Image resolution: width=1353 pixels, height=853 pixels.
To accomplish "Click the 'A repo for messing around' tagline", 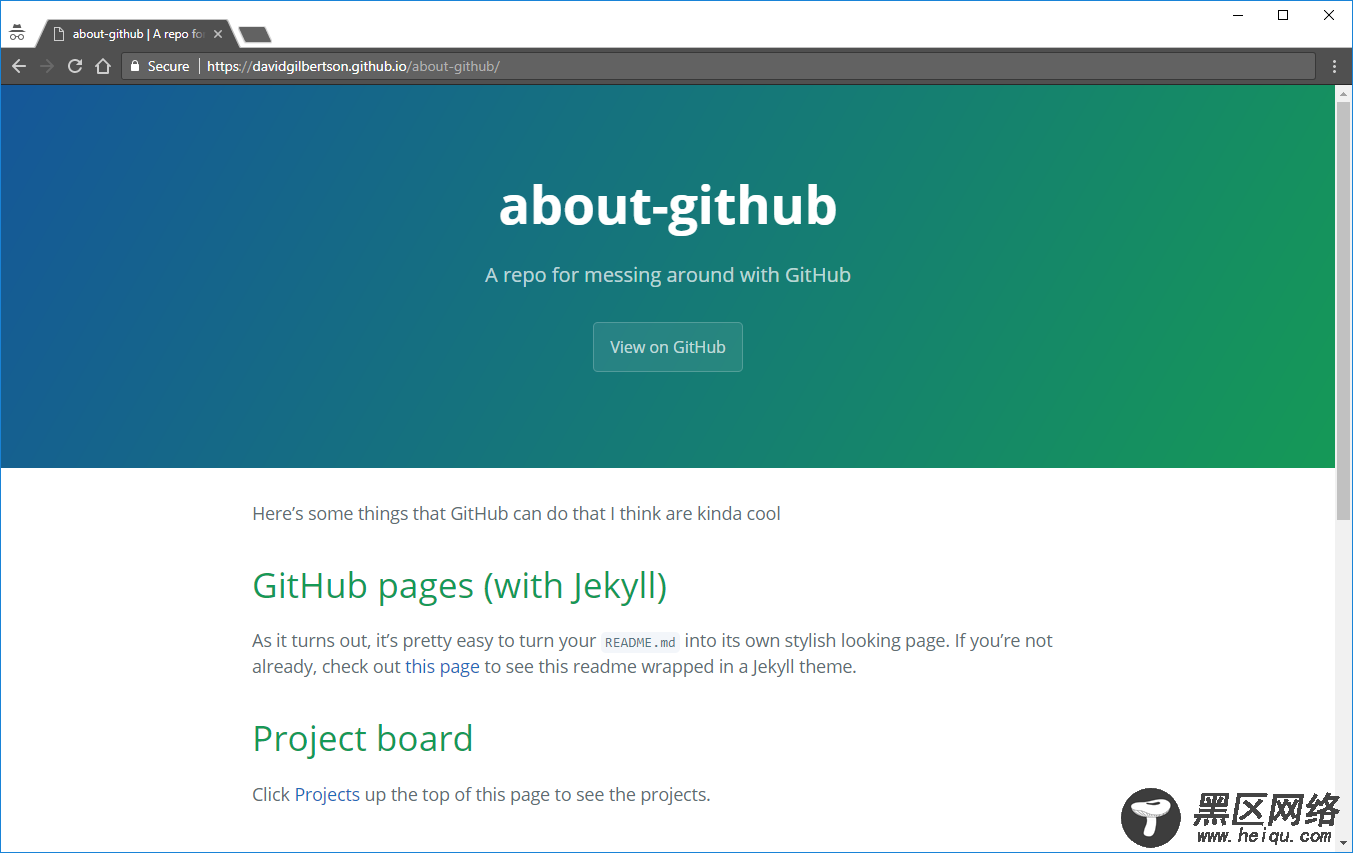I will click(668, 275).
